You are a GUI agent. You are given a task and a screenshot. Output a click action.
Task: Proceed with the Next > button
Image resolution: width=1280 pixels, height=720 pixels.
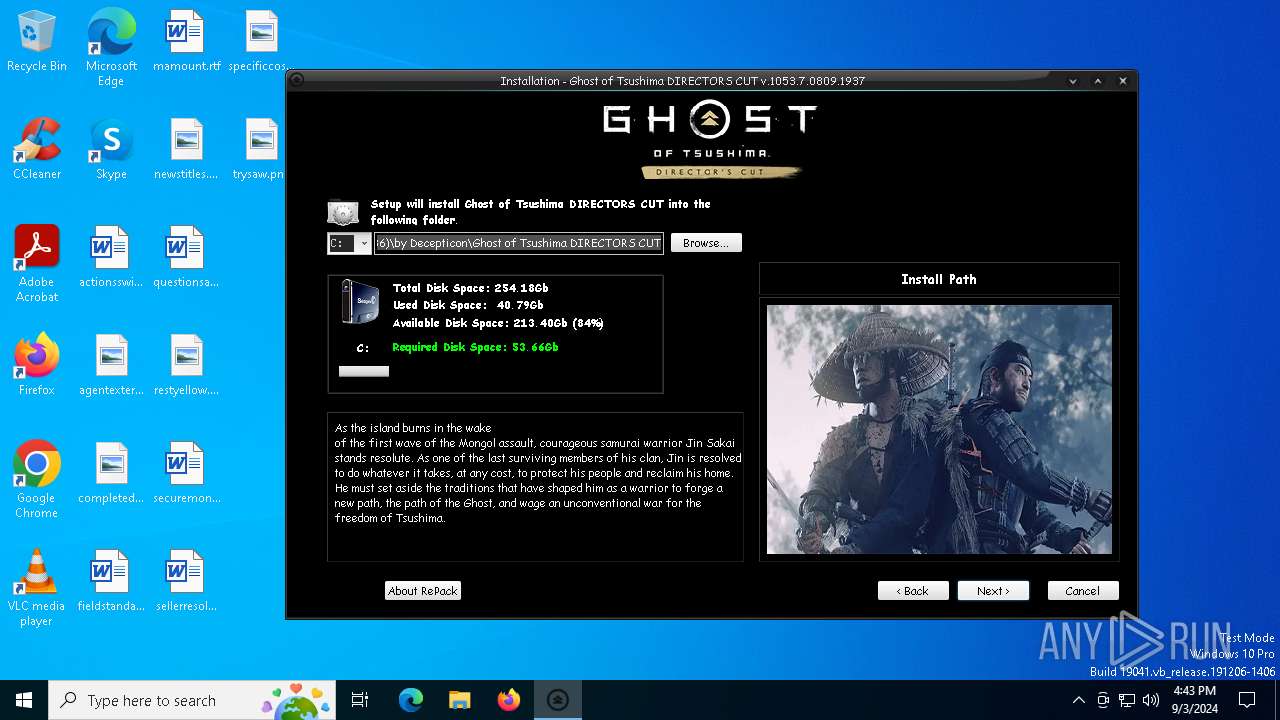(x=993, y=591)
